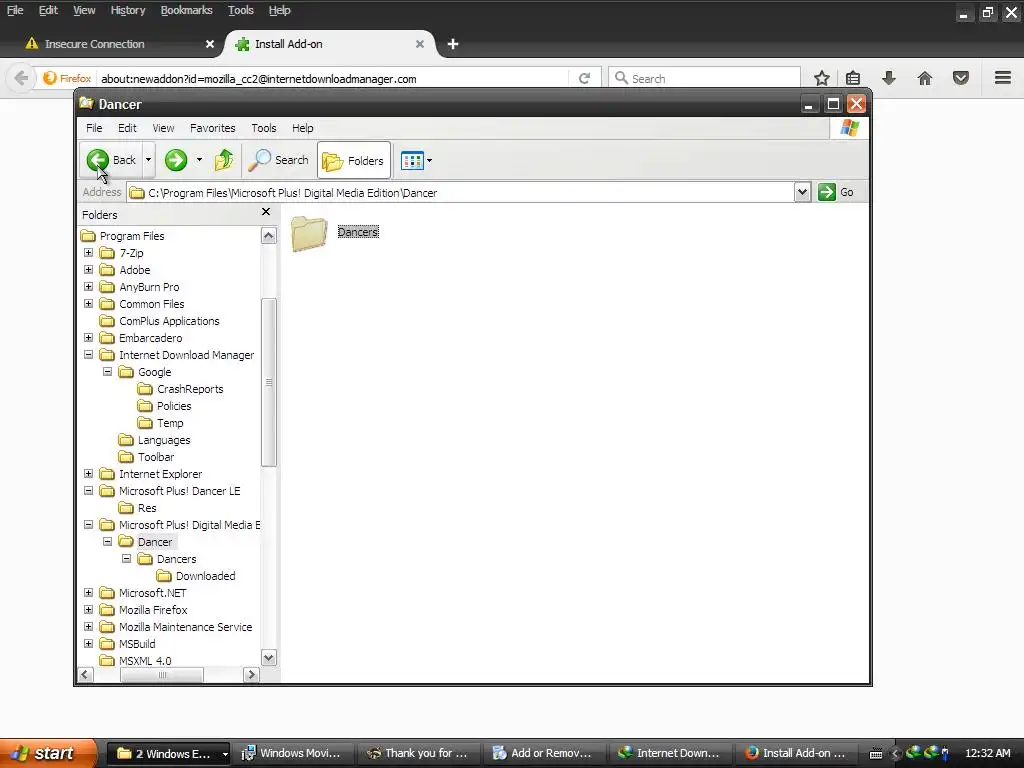Expand the Adobe folder
This screenshot has height=768, width=1024.
[88, 270]
